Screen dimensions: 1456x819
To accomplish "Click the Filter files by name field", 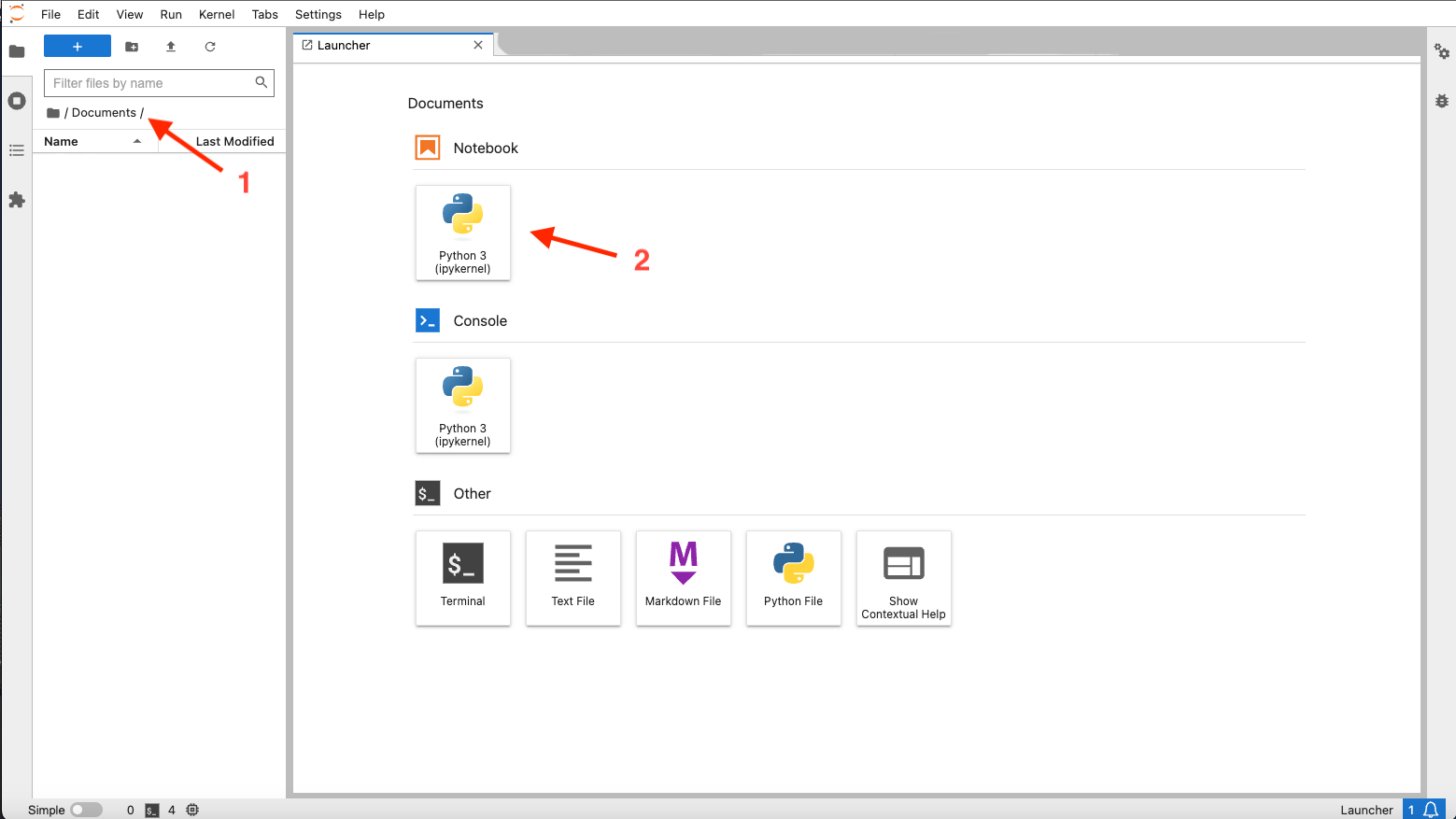I will coord(159,83).
